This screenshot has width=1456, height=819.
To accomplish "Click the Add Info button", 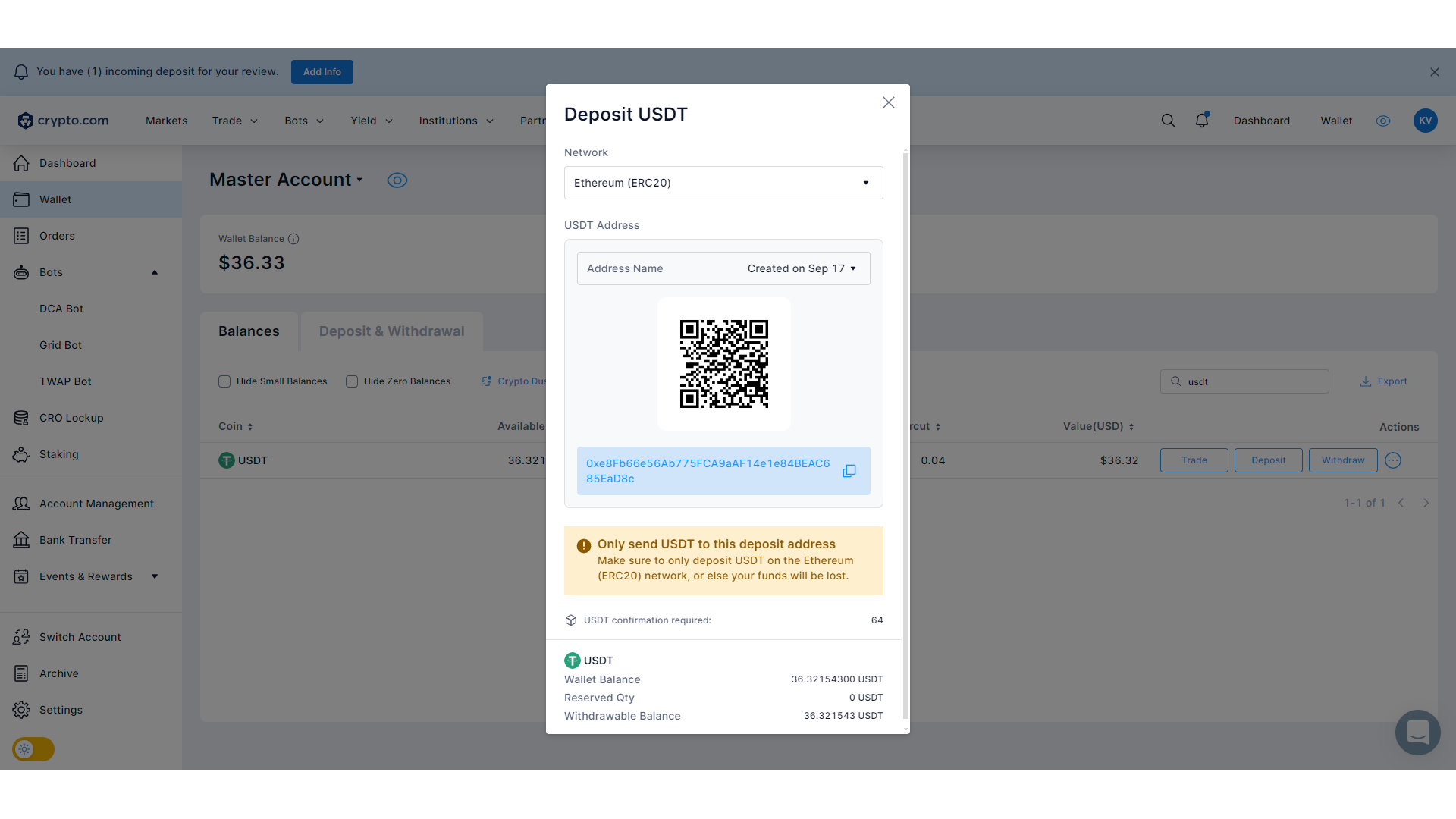I will (x=322, y=72).
